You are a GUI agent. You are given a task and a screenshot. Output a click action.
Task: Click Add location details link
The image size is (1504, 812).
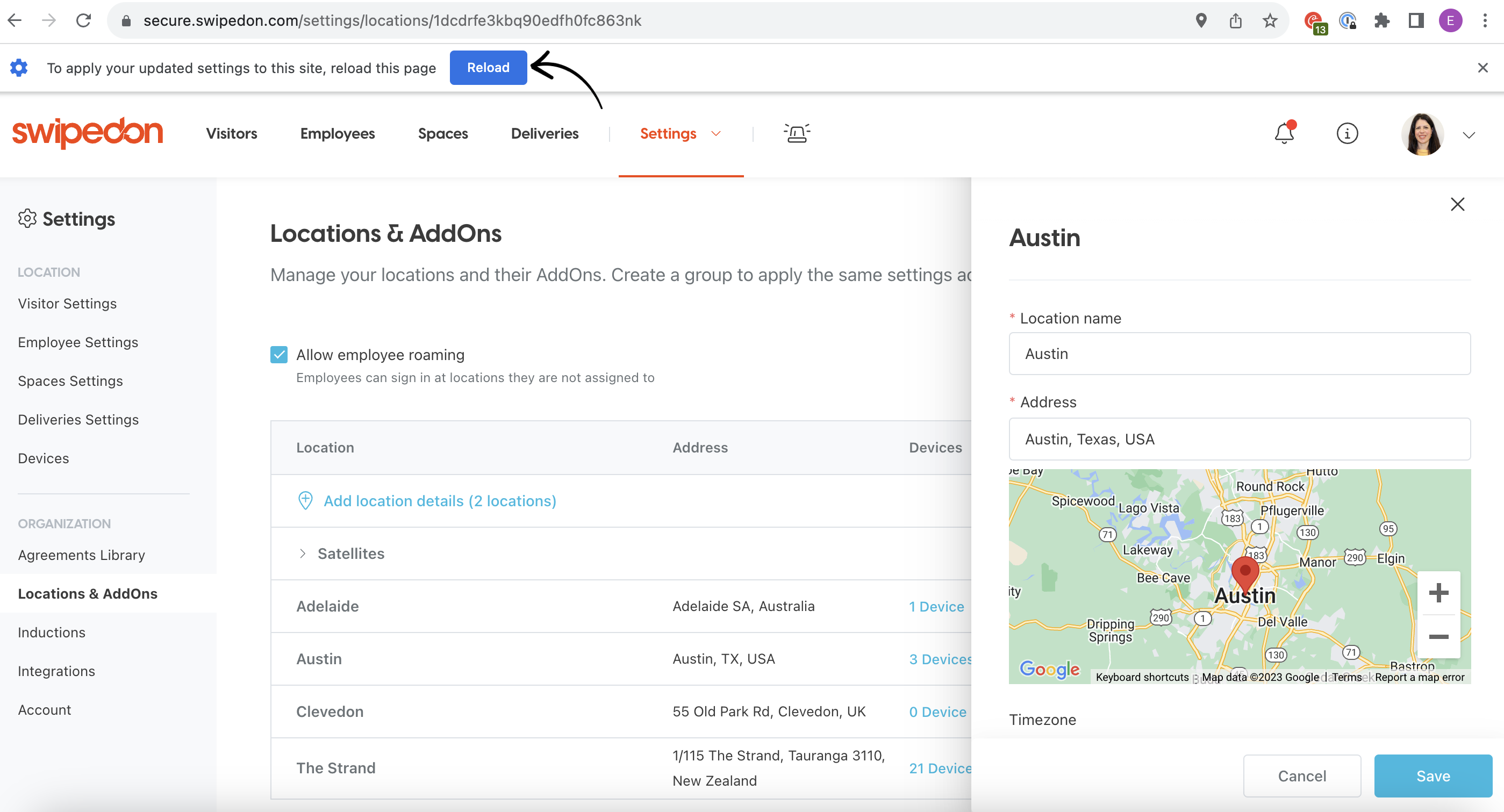(439, 501)
